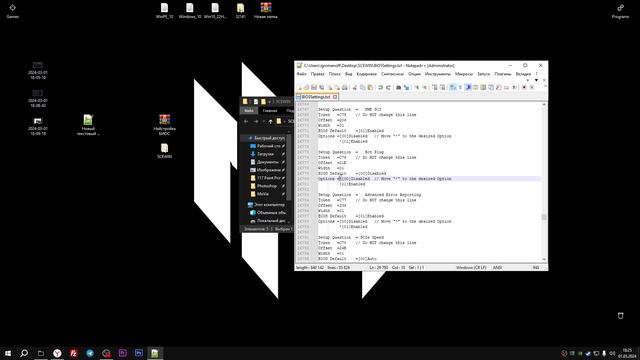The height and width of the screenshot is (360, 640).
Task: Cut selection with the scissors icon
Action: [x=355, y=87]
